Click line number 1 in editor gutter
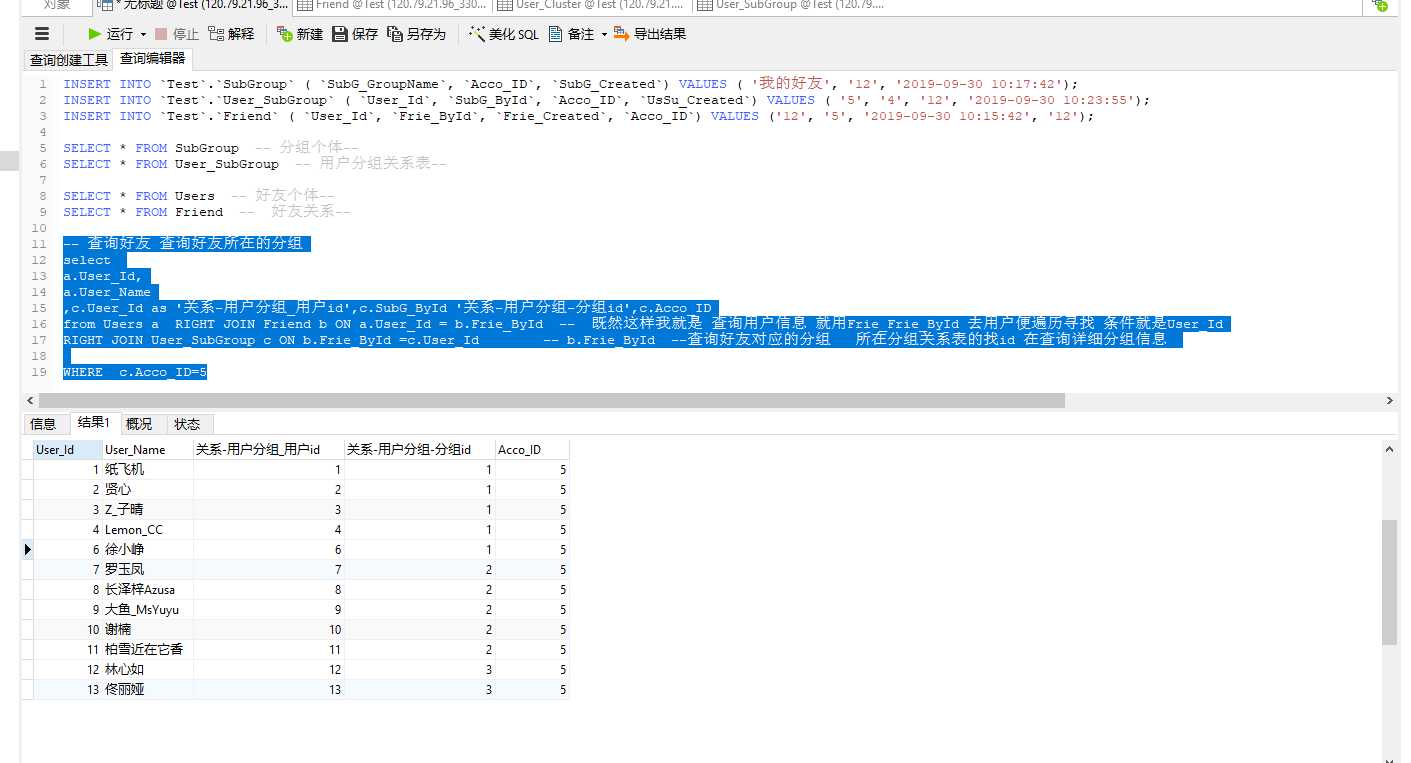The image size is (1411, 763). click(43, 84)
